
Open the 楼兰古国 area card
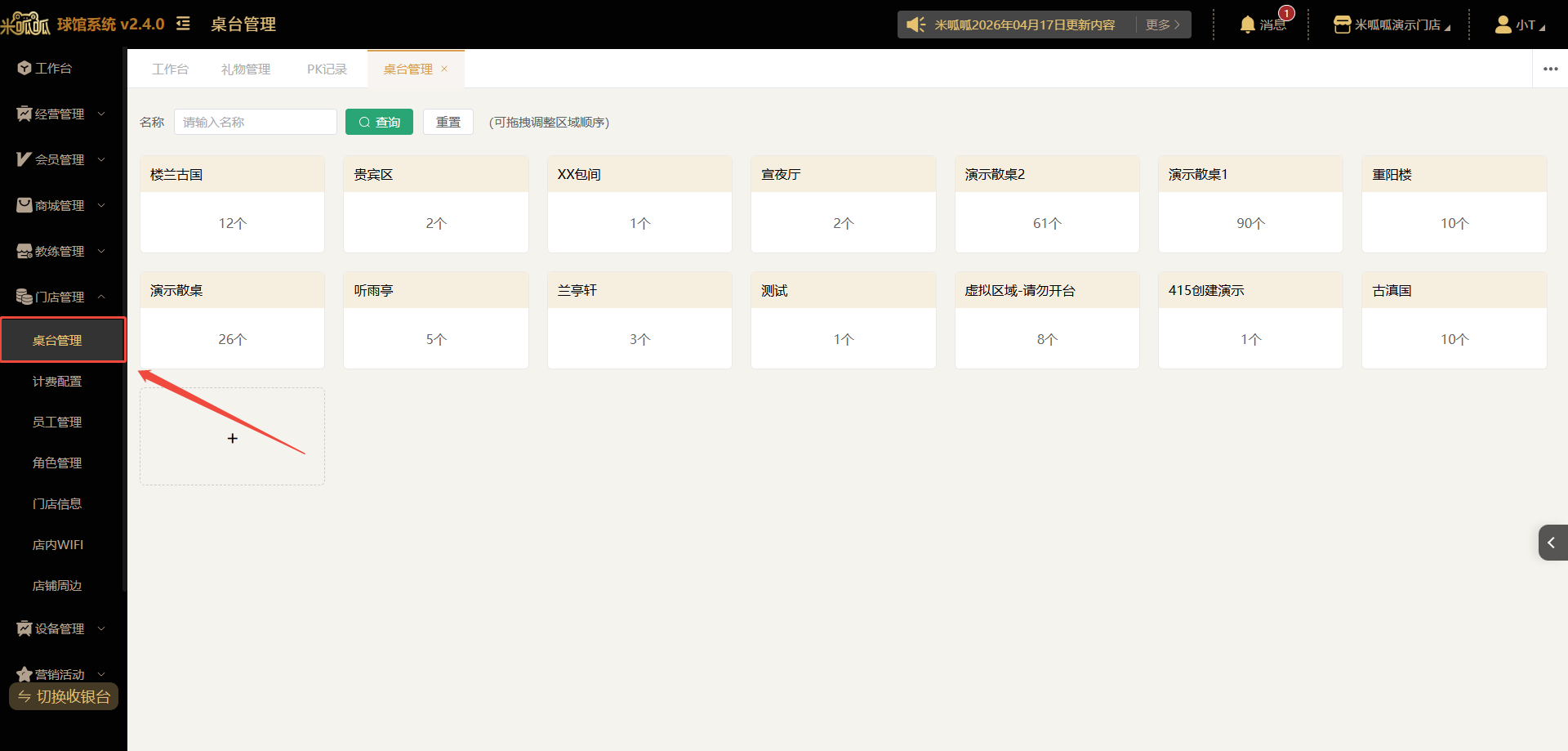(x=232, y=204)
